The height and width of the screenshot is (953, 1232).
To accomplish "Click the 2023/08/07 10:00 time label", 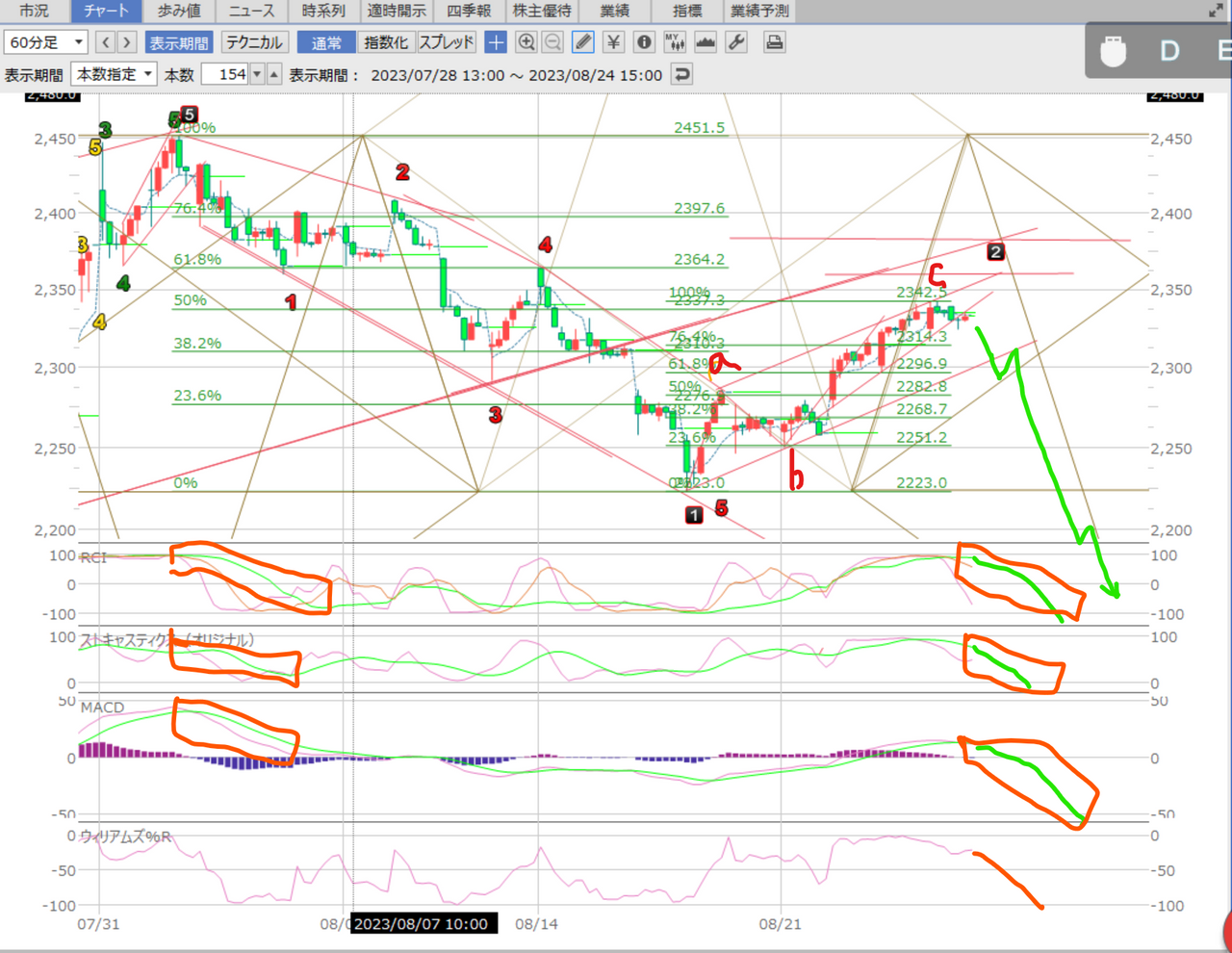I will (423, 924).
